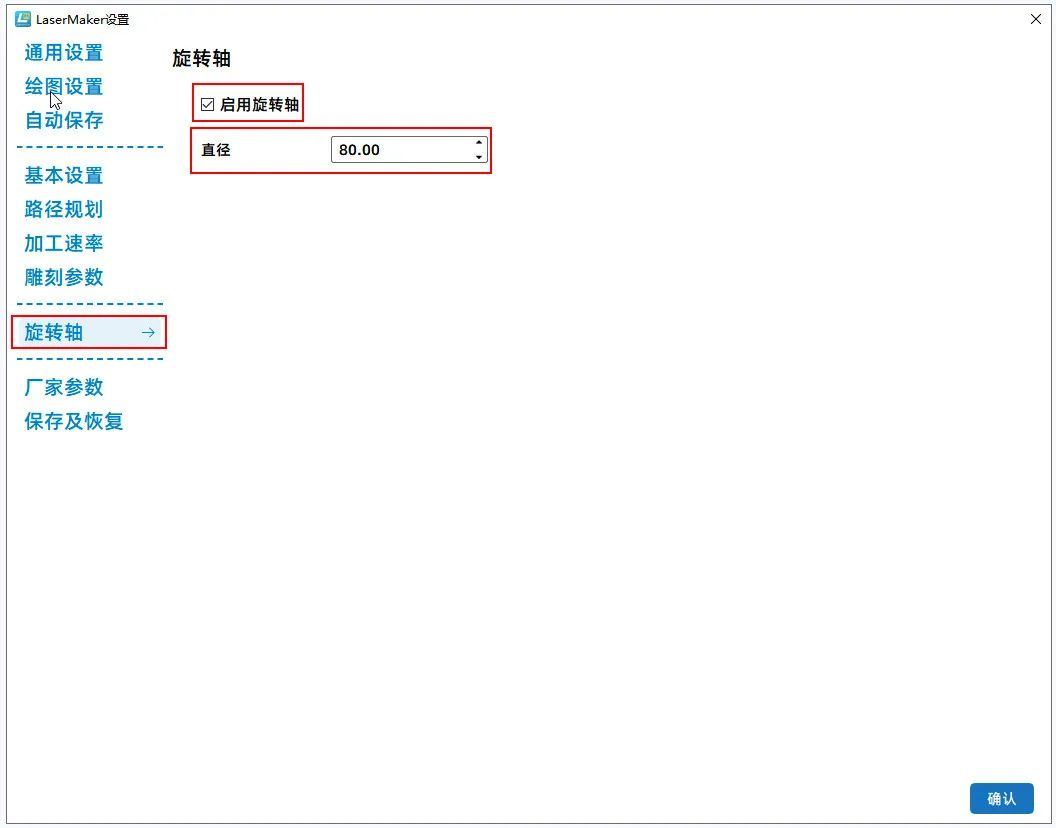The height and width of the screenshot is (828, 1056).
Task: Select the 旋转轴 sidebar item
Action: coord(54,332)
